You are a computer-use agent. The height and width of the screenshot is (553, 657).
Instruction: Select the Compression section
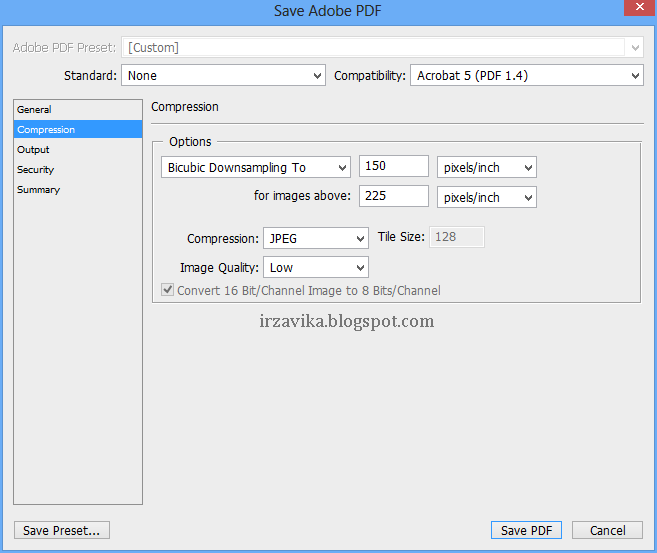(x=78, y=129)
